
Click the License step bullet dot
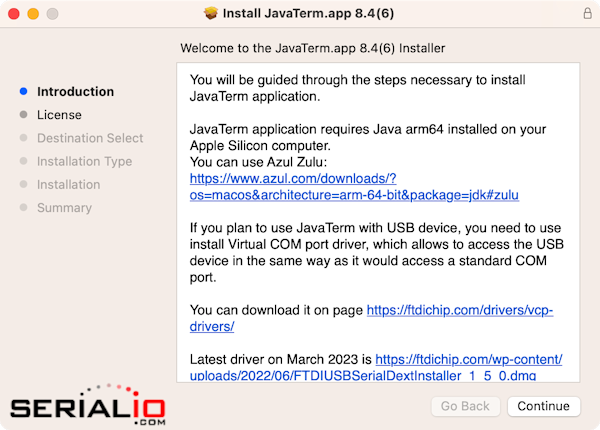[x=23, y=114]
